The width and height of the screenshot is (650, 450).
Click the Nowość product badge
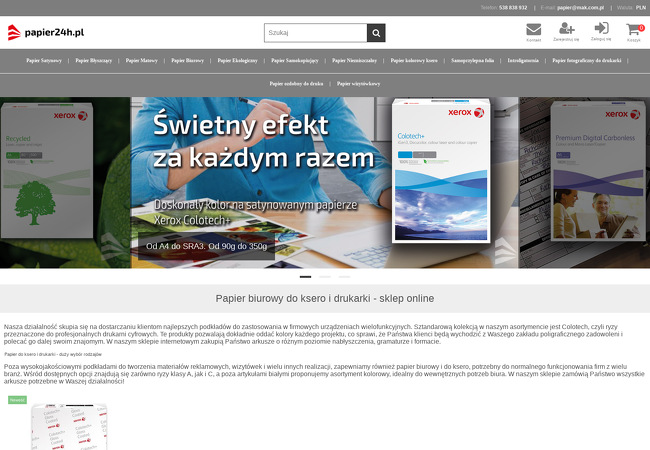[17, 400]
